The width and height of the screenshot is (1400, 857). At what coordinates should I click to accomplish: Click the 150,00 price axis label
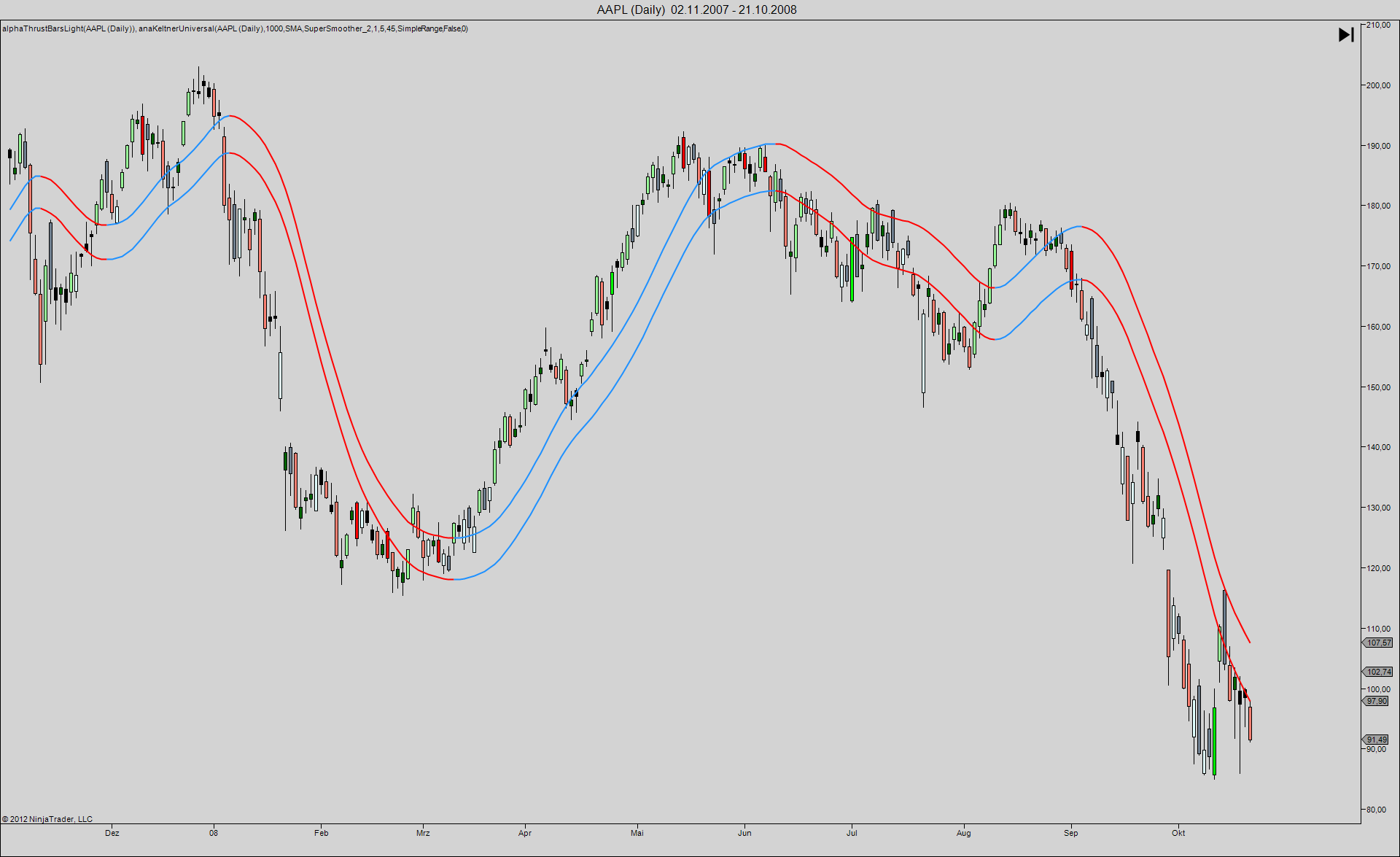[x=1378, y=387]
